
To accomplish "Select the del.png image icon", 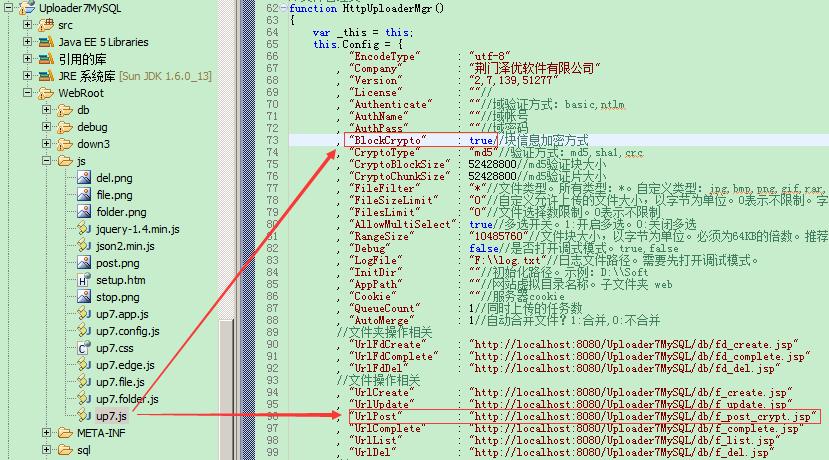I will click(x=84, y=178).
